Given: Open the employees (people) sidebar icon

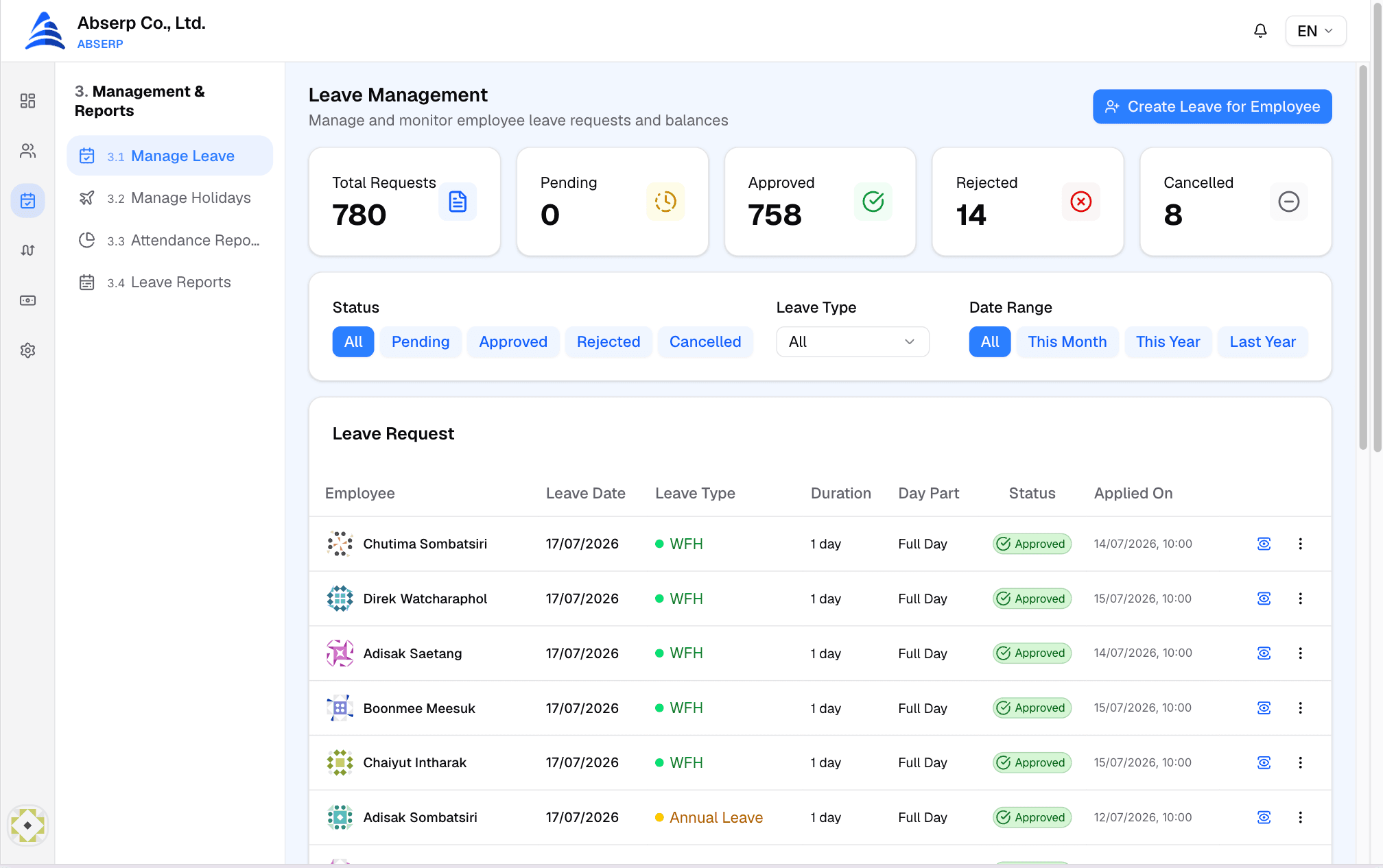Looking at the screenshot, I should [27, 151].
